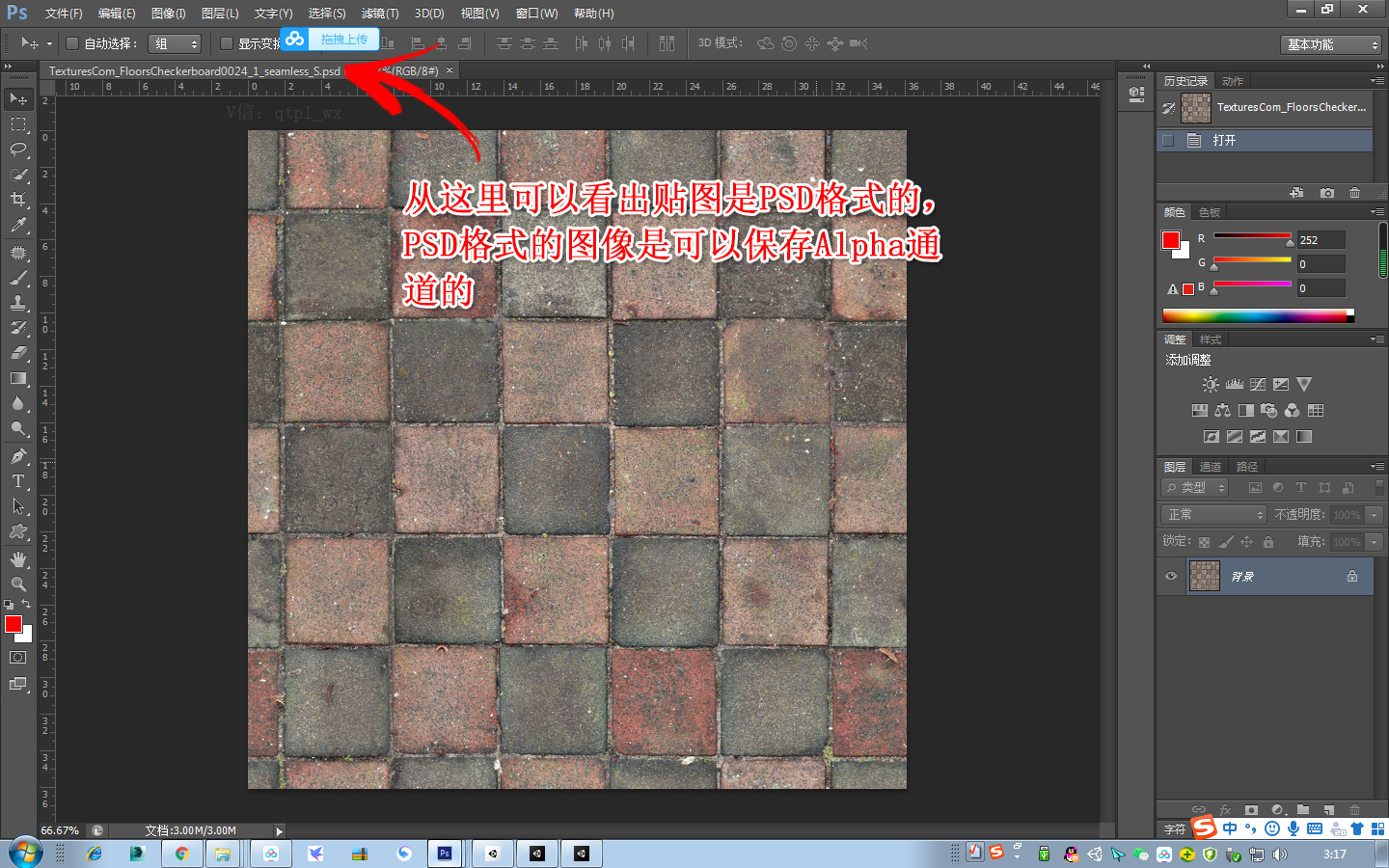Select the Move tool in the toolbox
This screenshot has width=1389, height=868.
coord(18,99)
